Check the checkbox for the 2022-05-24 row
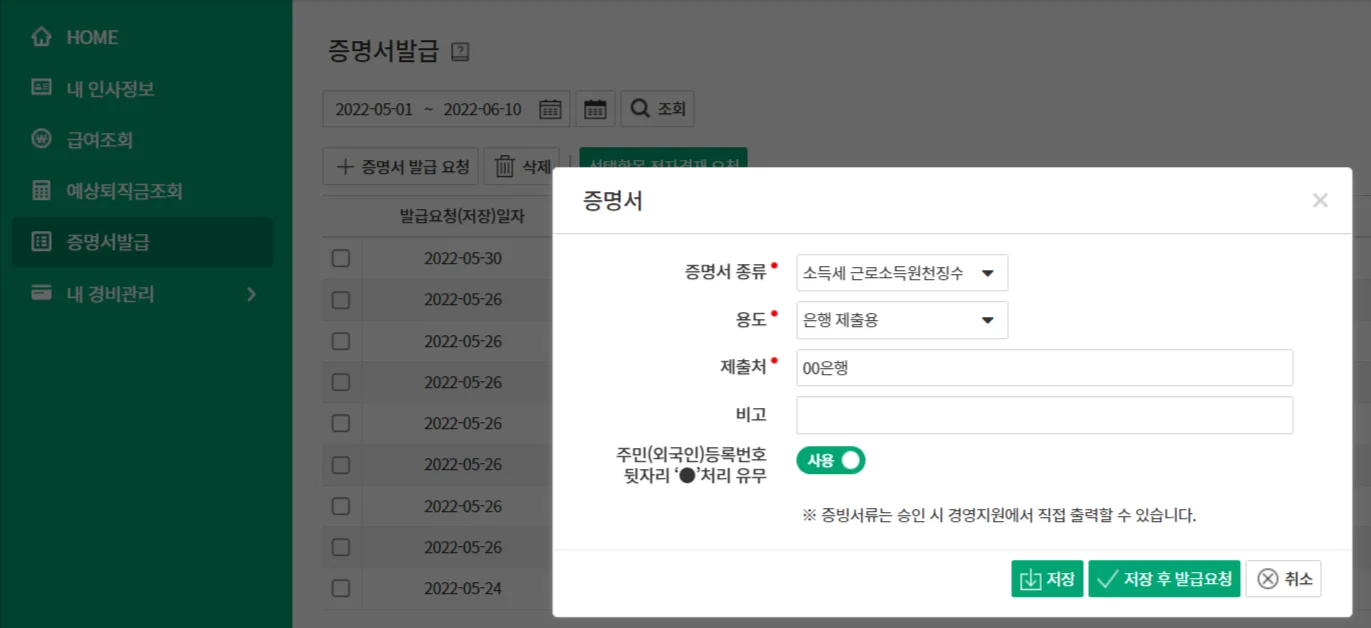 341,588
